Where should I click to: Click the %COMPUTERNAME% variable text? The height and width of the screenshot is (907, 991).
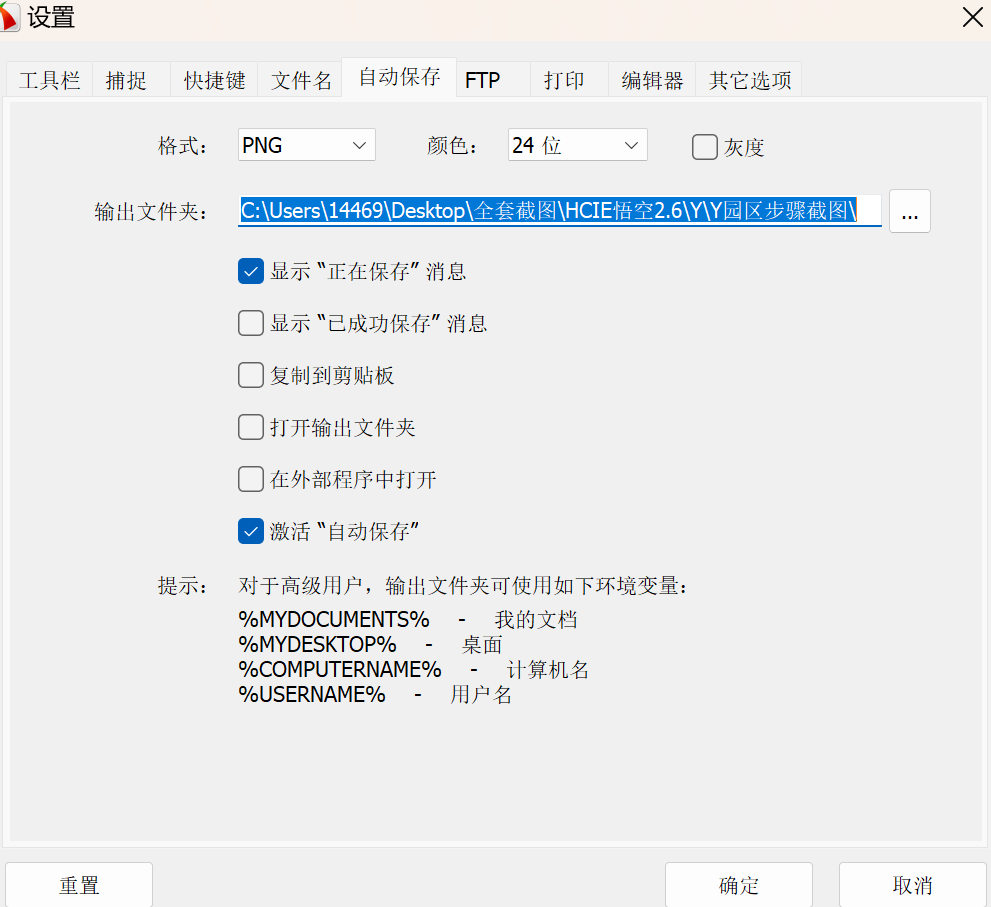[x=340, y=669]
